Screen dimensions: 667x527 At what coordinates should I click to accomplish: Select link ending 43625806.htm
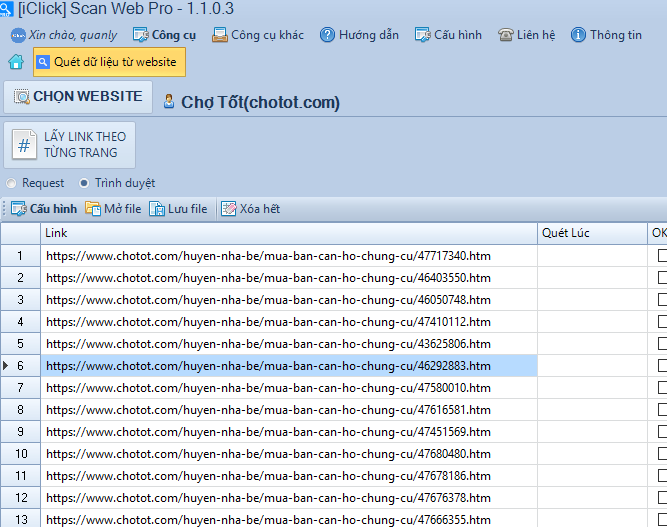(289, 344)
